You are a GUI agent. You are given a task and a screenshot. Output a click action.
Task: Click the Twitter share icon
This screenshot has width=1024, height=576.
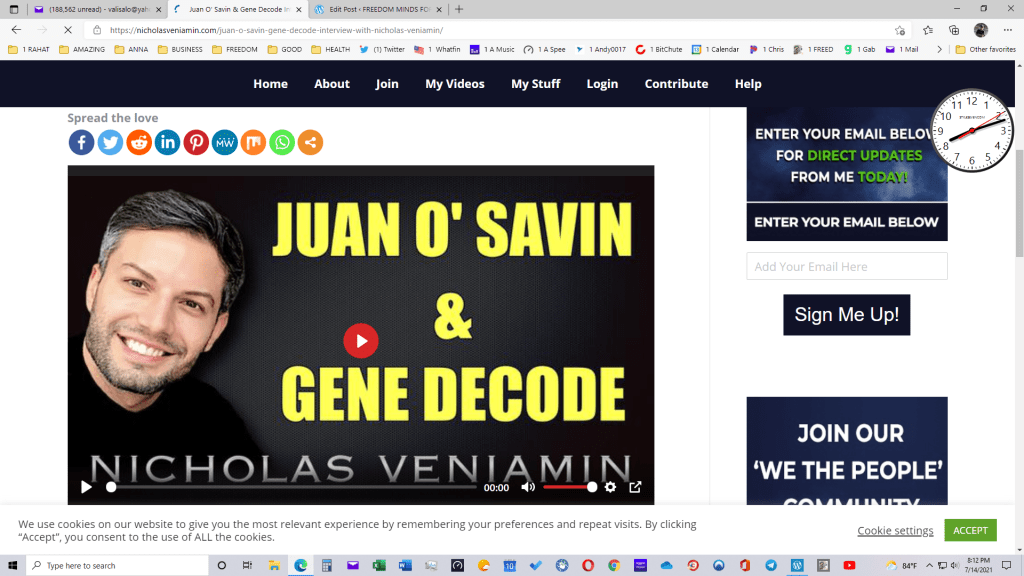pyautogui.click(x=110, y=143)
